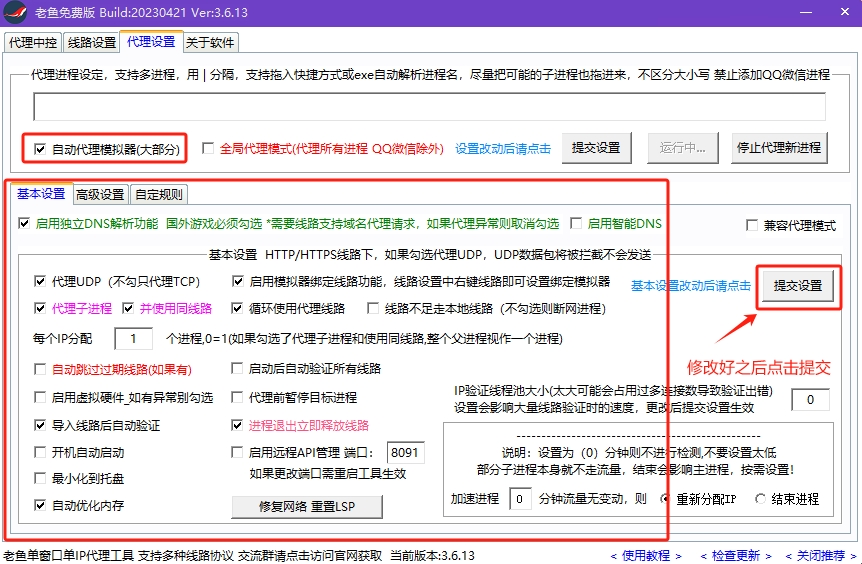Image resolution: width=862 pixels, height=564 pixels.
Task: Click 修复网络 重置LSP button
Action: [x=307, y=506]
